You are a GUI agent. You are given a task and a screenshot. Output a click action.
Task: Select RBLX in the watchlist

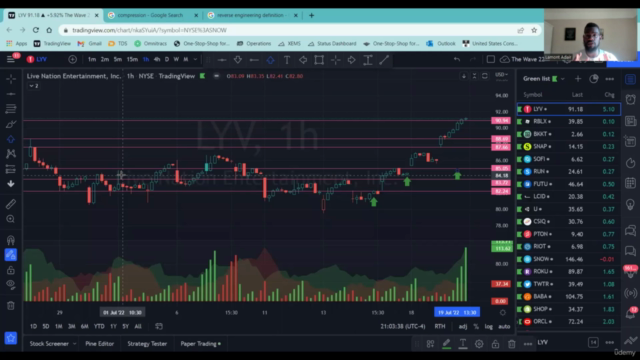[569, 122]
